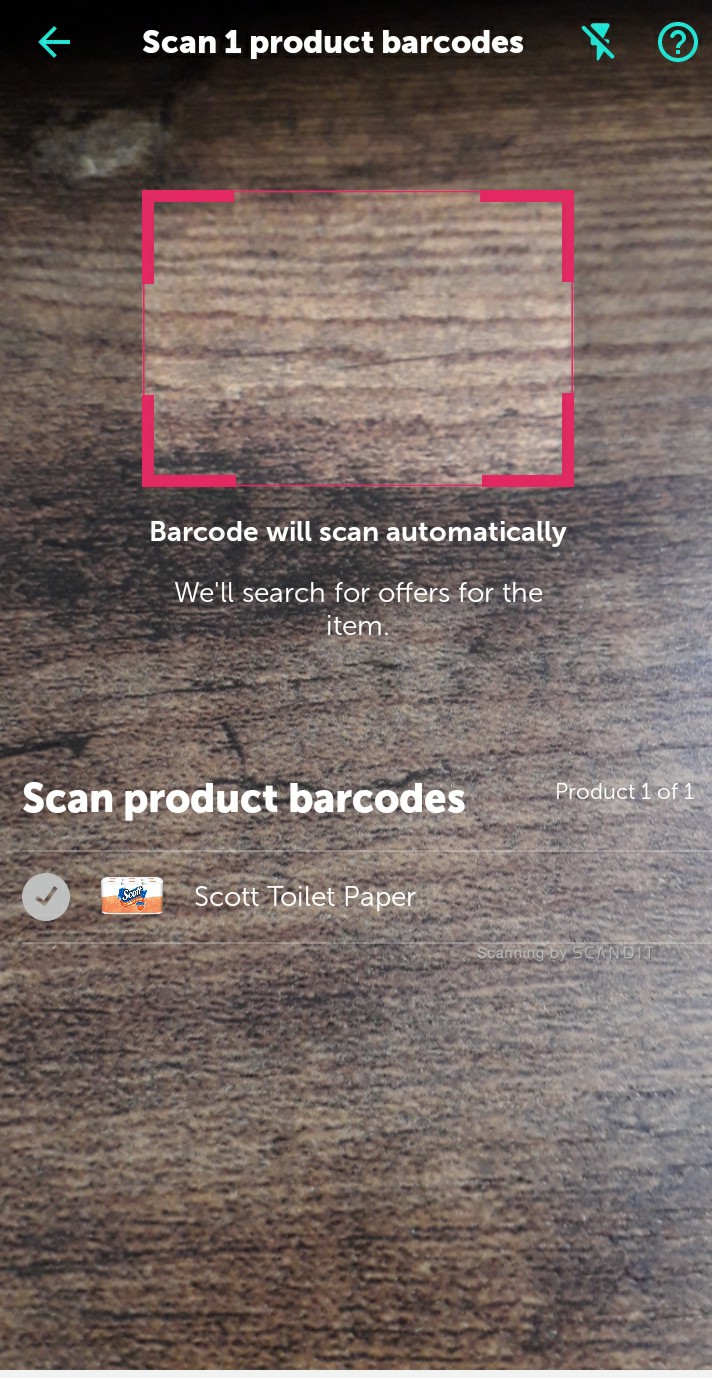Go back using the teal arrow
Screen dimensions: 712x1378
tap(54, 42)
